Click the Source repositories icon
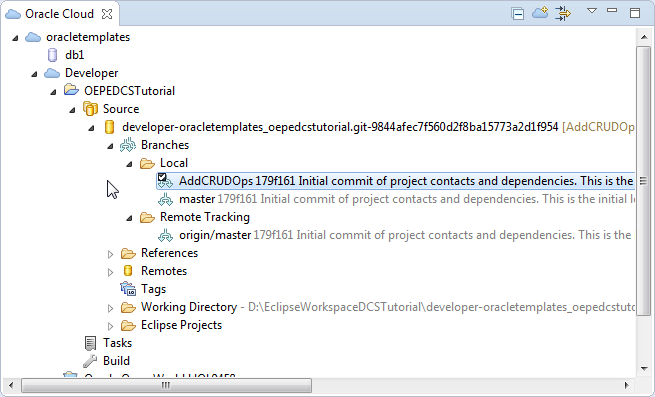655x397 pixels. [90, 109]
